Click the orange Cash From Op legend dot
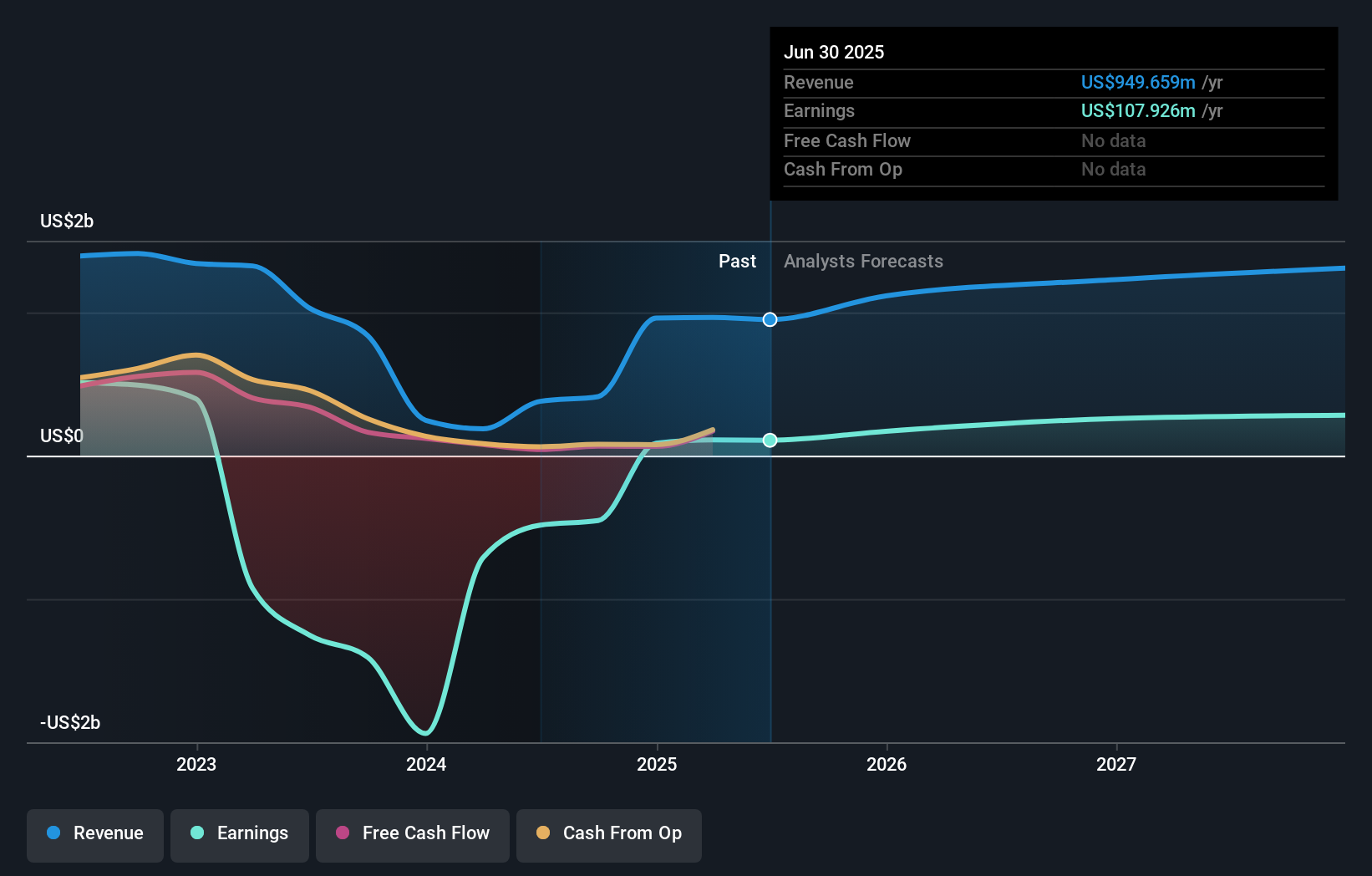 coord(543,833)
